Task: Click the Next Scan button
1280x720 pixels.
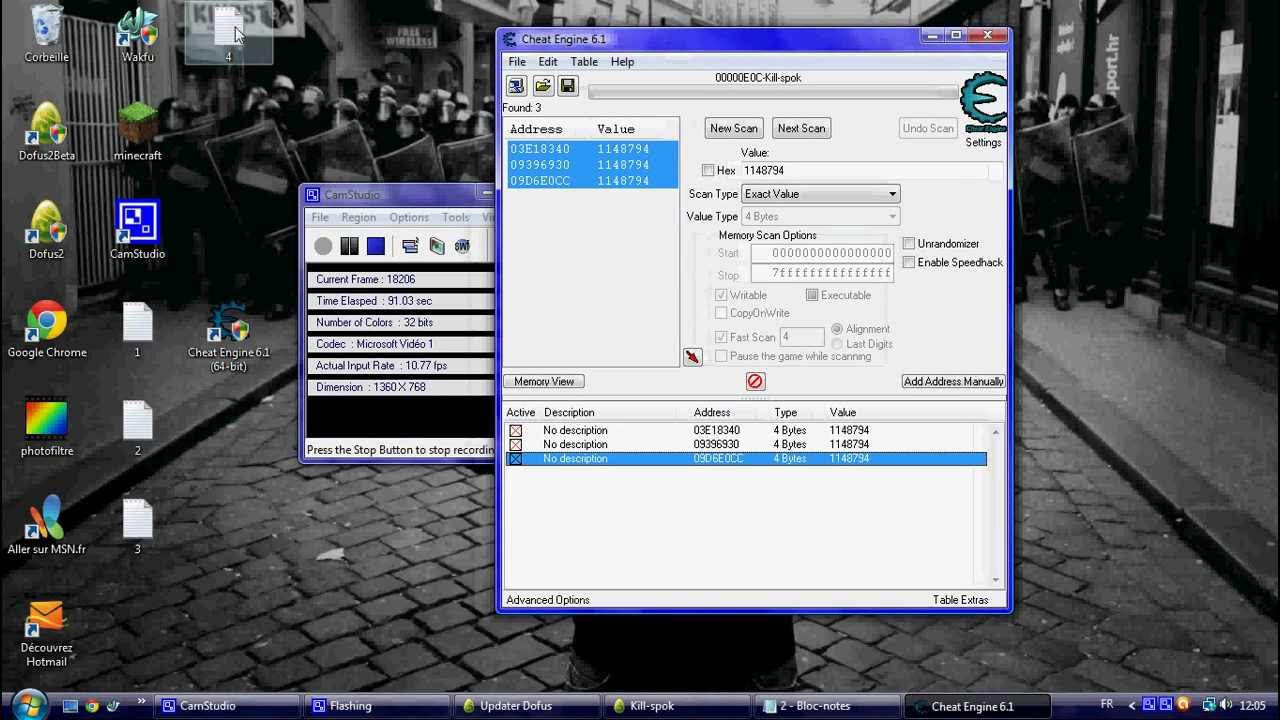Action: 801,128
